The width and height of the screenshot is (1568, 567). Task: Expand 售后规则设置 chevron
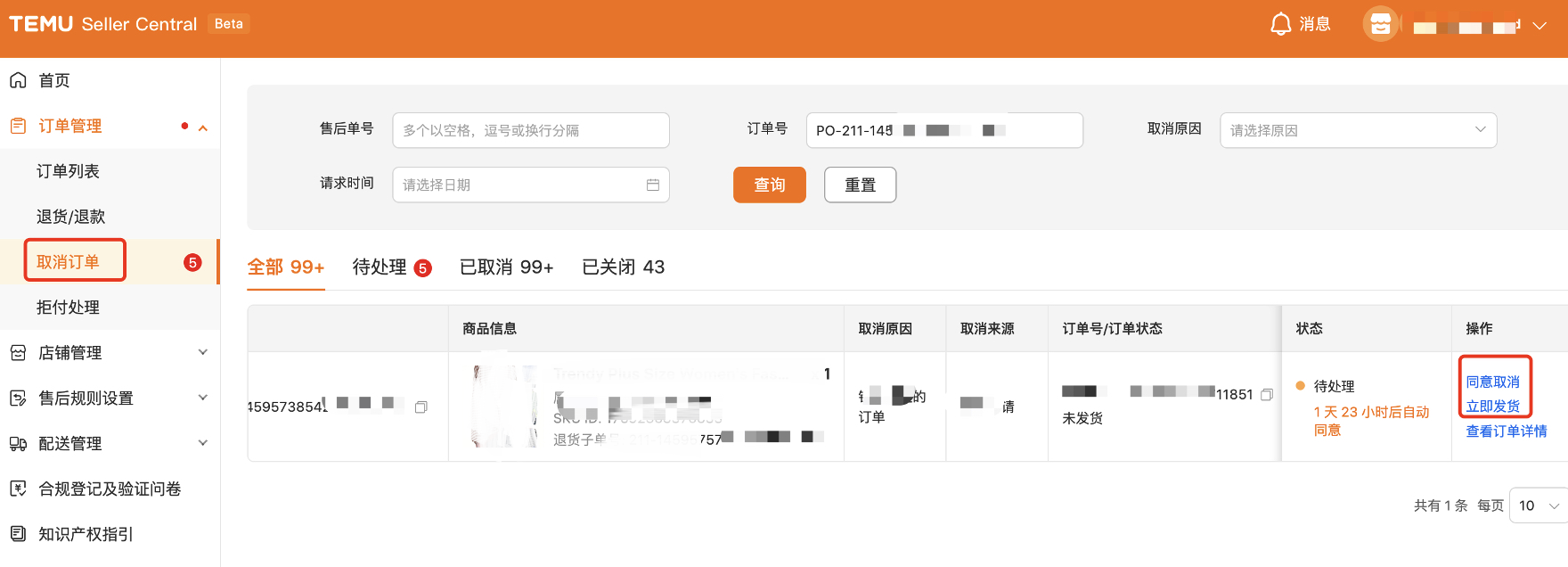(203, 398)
